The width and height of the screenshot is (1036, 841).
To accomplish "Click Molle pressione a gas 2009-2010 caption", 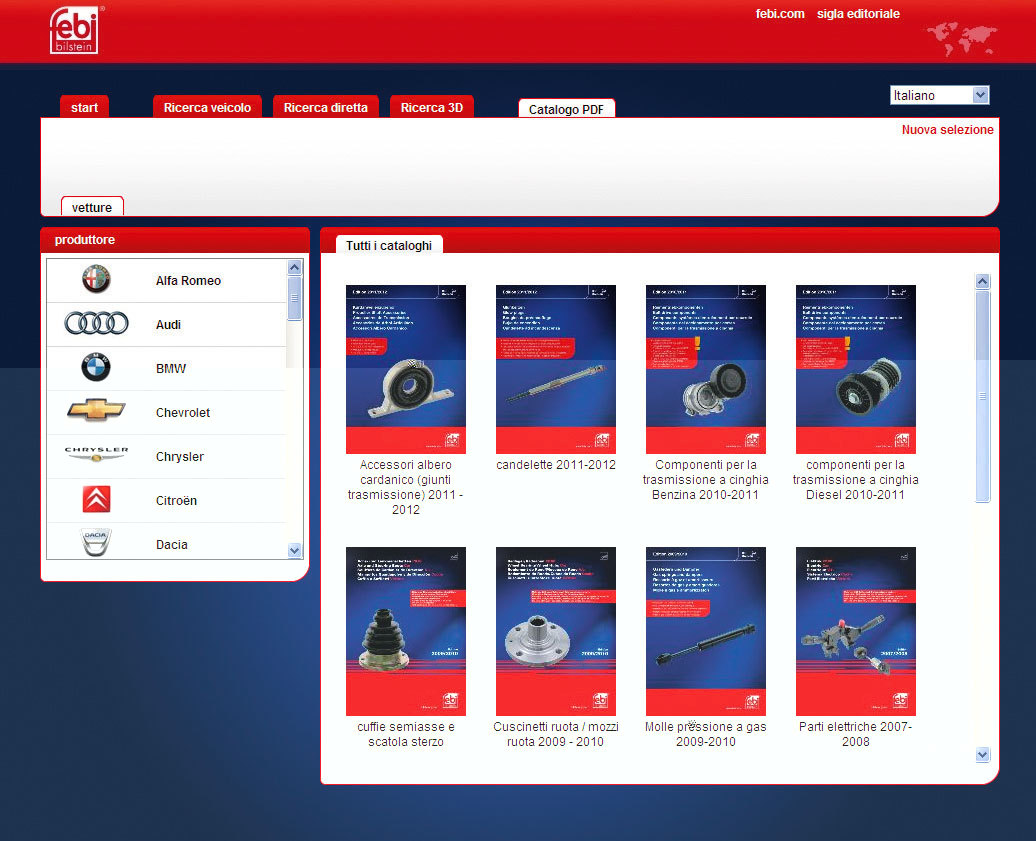I will (706, 734).
